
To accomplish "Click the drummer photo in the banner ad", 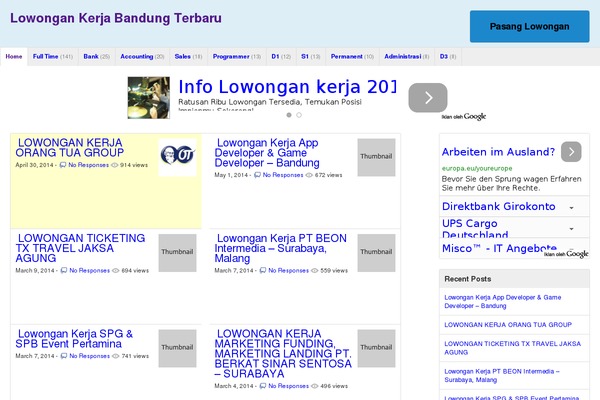I will [149, 98].
